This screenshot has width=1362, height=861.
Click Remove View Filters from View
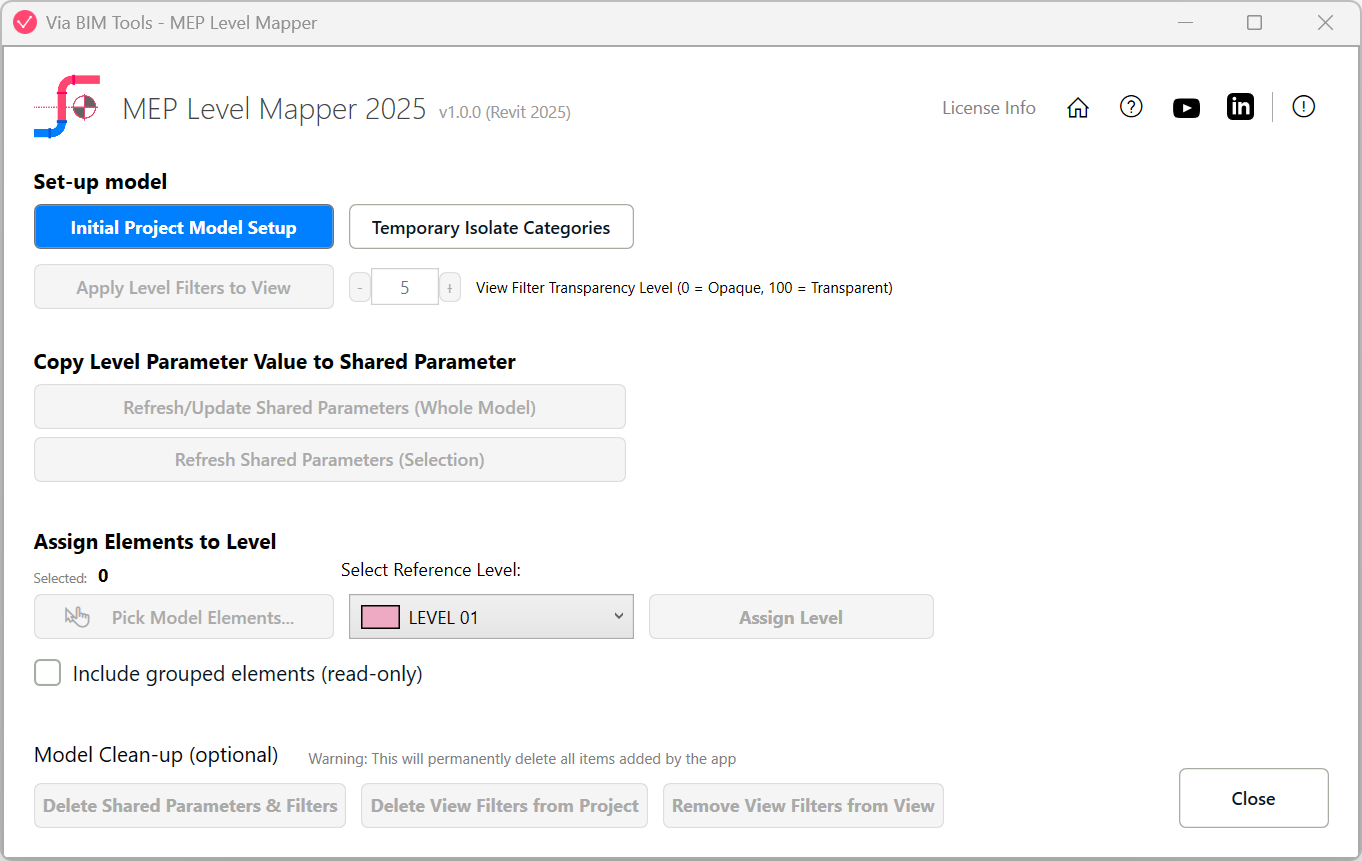(803, 805)
